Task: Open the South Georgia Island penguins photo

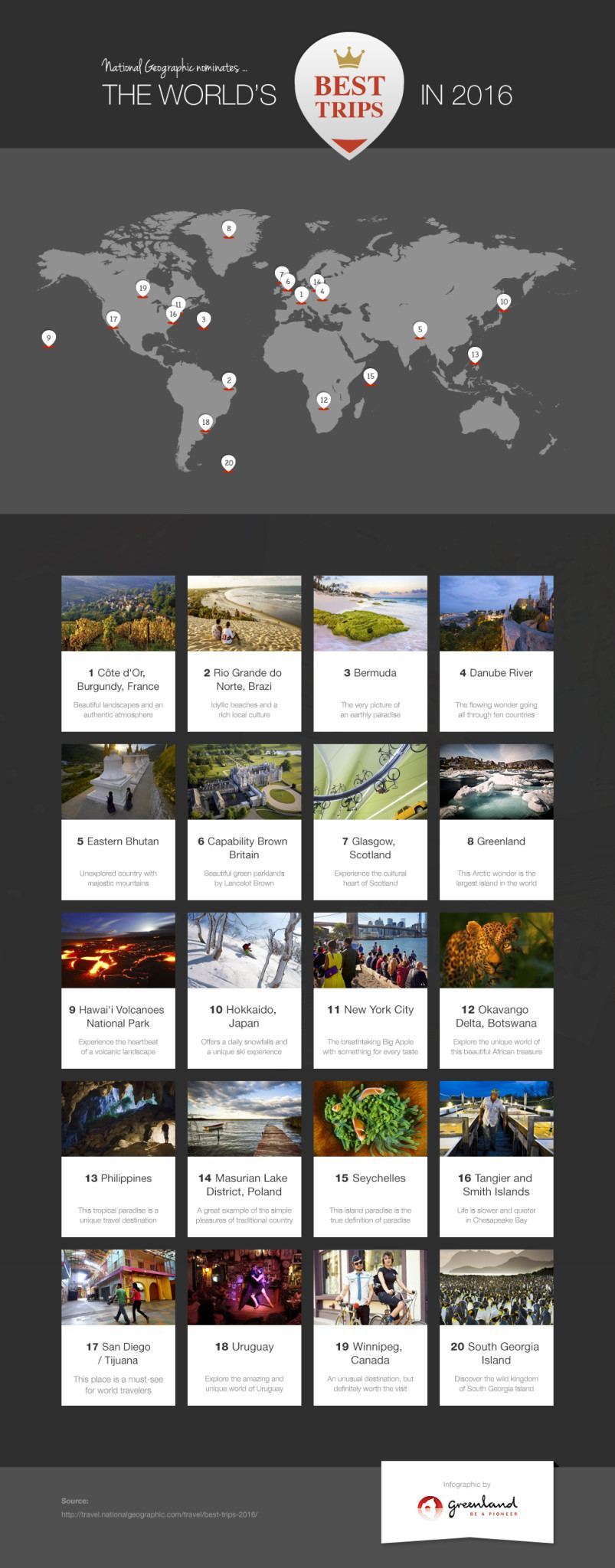Action: point(496,1288)
